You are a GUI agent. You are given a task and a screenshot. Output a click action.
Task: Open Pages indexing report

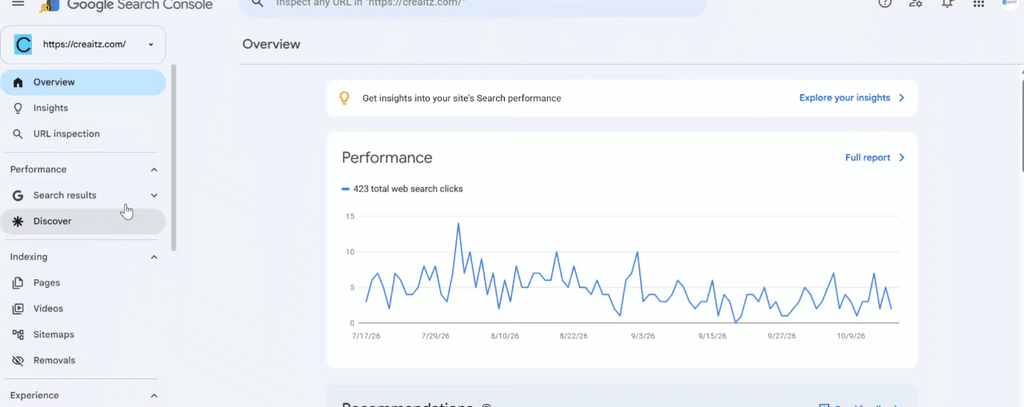click(83, 283)
